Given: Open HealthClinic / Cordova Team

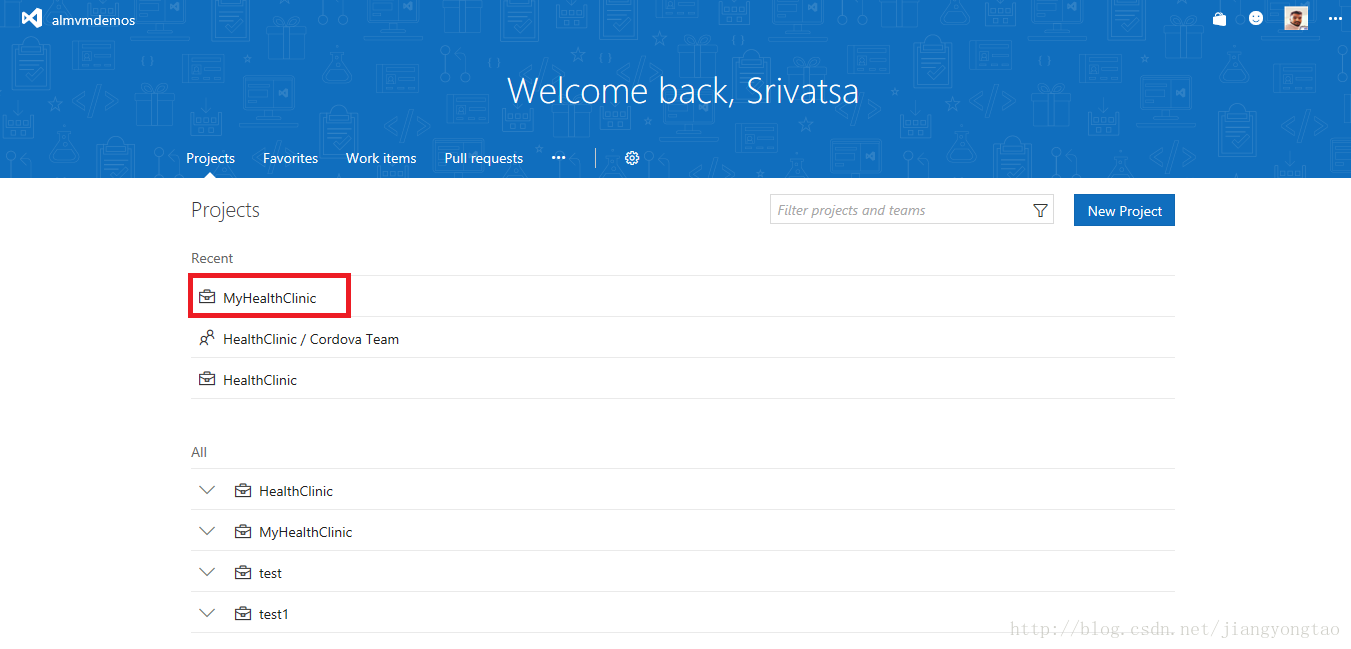Looking at the screenshot, I should 311,339.
